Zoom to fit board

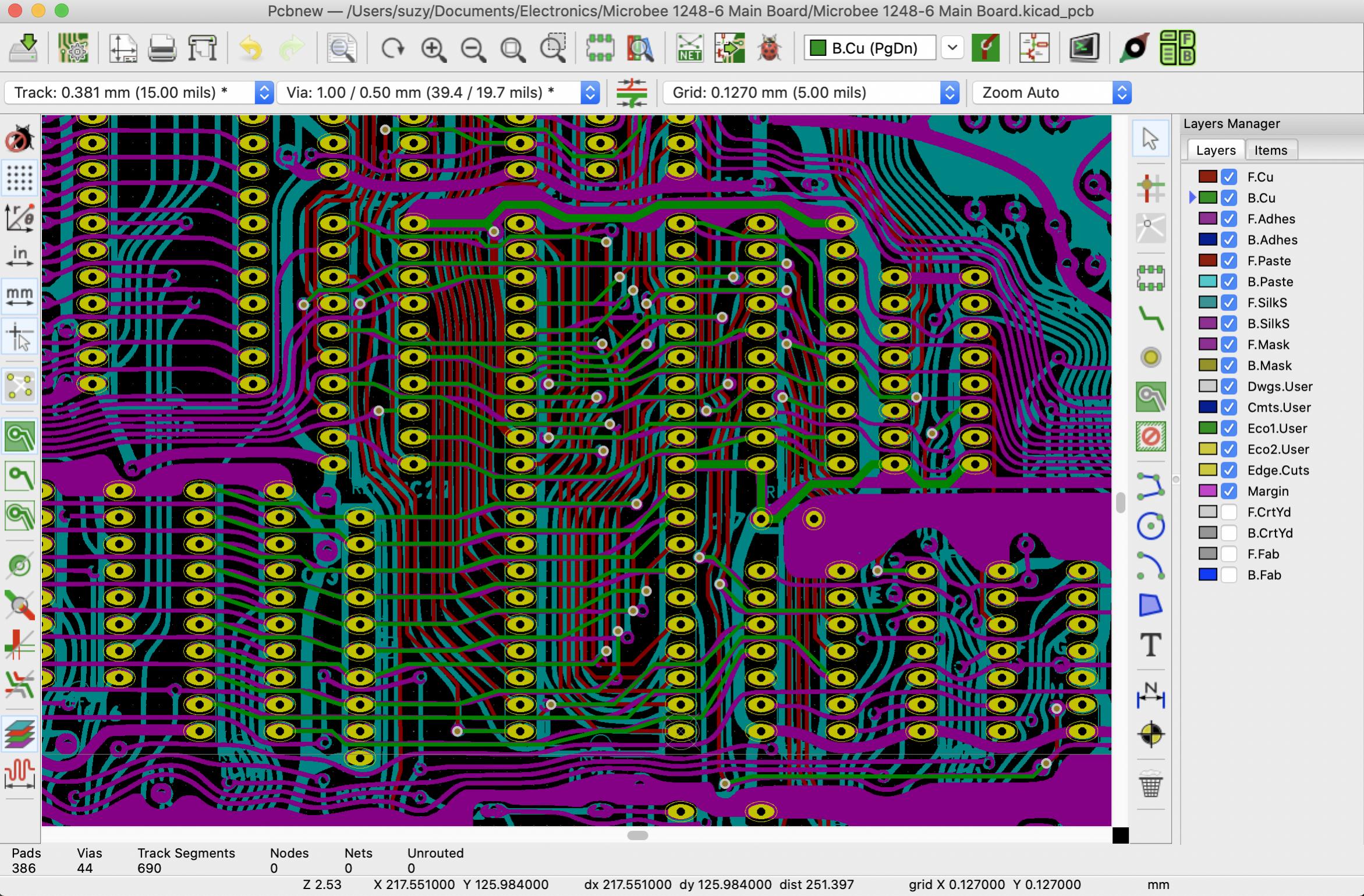point(513,49)
